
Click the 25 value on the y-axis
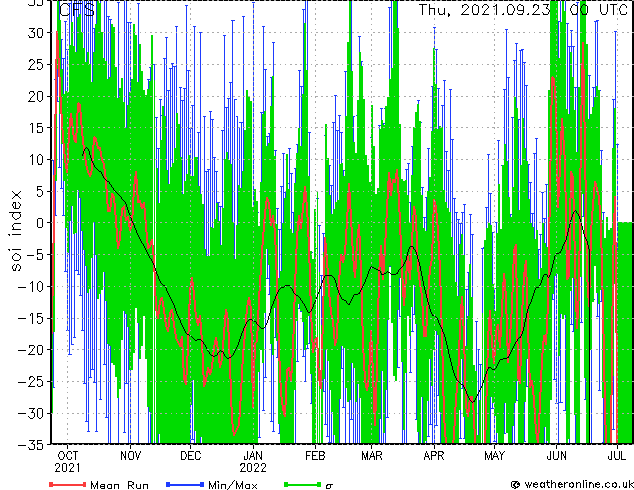[x=36, y=64]
